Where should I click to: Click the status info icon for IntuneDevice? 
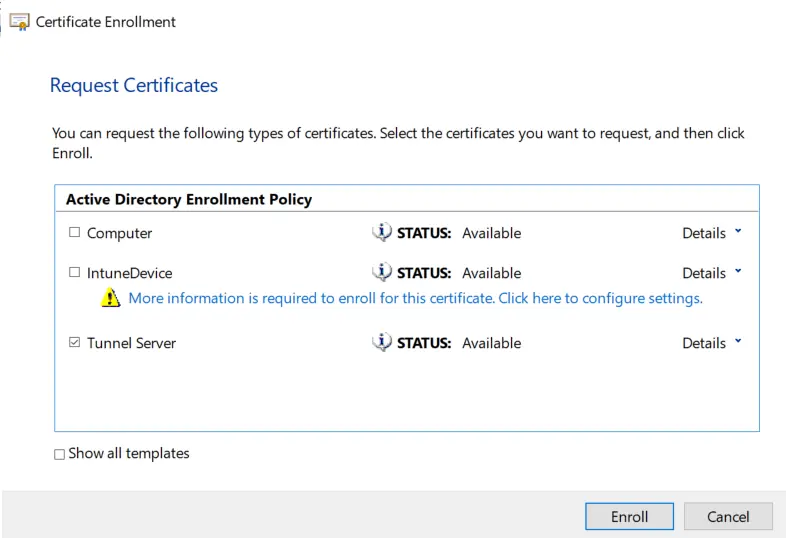pos(382,272)
